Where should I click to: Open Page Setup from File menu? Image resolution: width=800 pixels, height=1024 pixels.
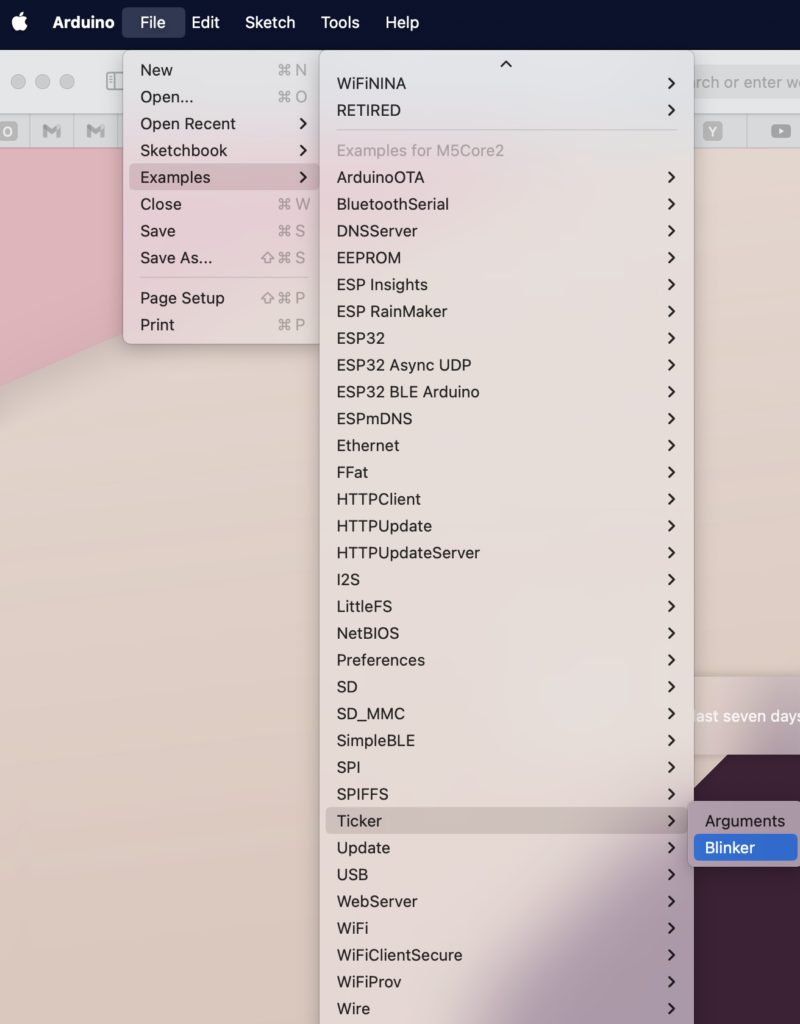223,298
